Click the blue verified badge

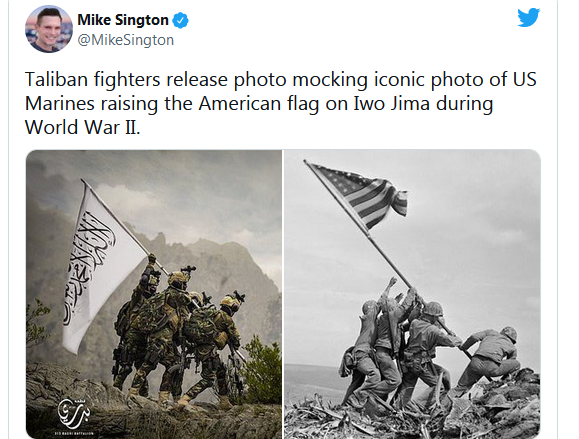click(181, 20)
